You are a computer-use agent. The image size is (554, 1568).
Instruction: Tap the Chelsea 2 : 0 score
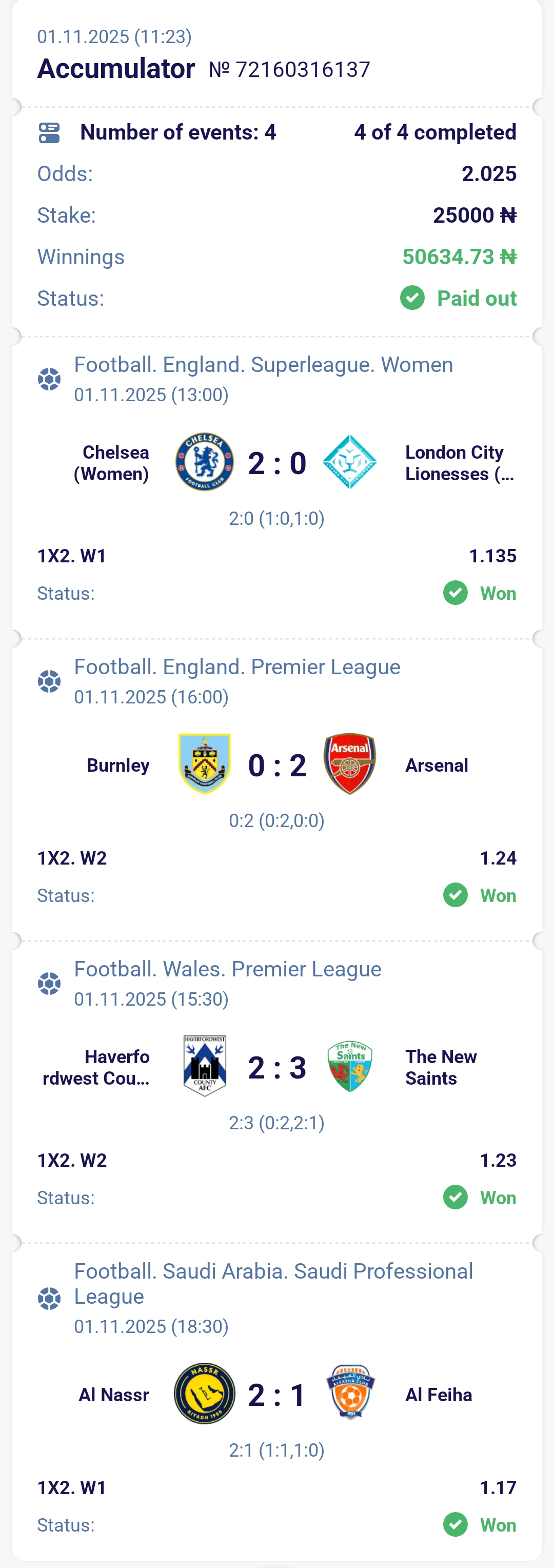pos(277,463)
